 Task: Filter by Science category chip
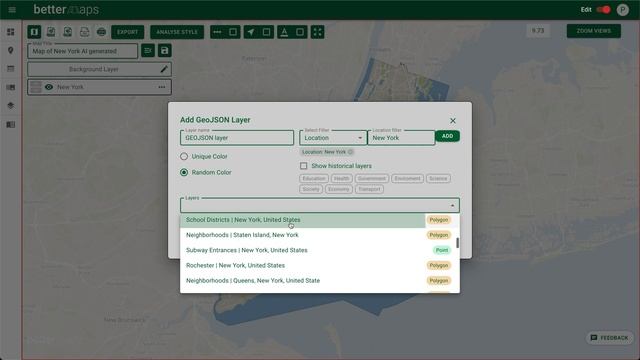438,178
